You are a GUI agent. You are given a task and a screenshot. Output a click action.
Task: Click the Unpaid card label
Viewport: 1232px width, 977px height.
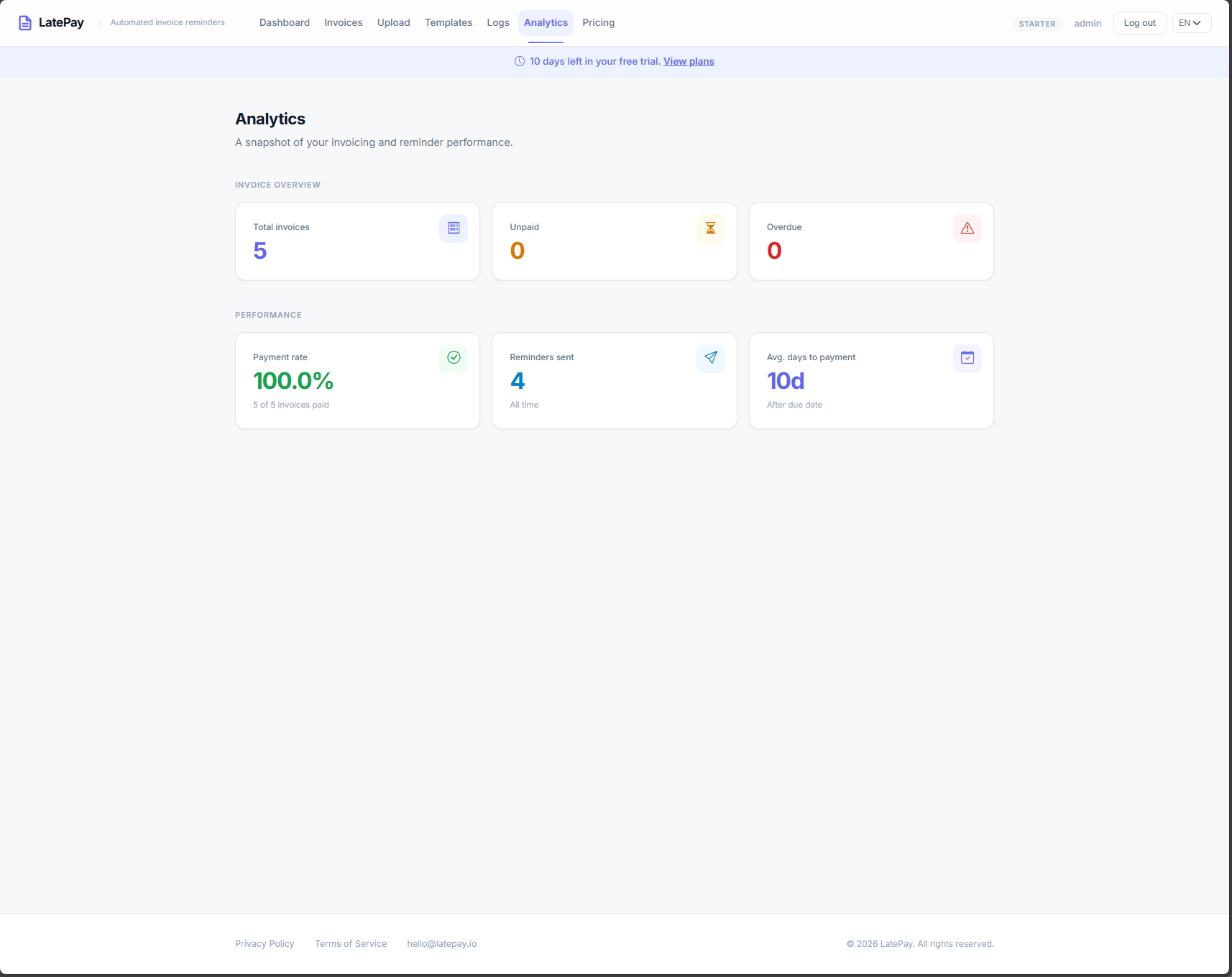point(525,227)
